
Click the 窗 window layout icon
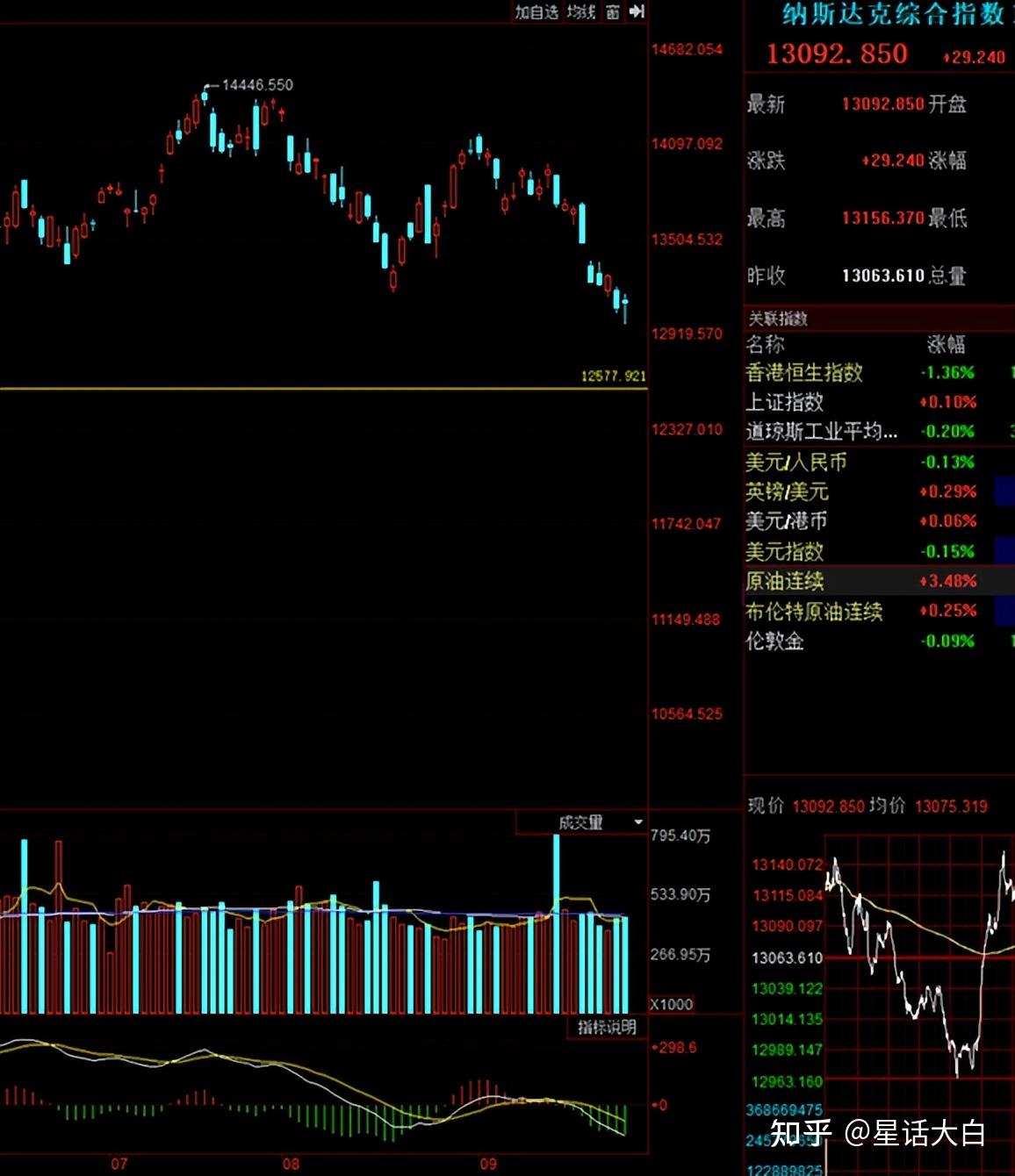(x=612, y=11)
